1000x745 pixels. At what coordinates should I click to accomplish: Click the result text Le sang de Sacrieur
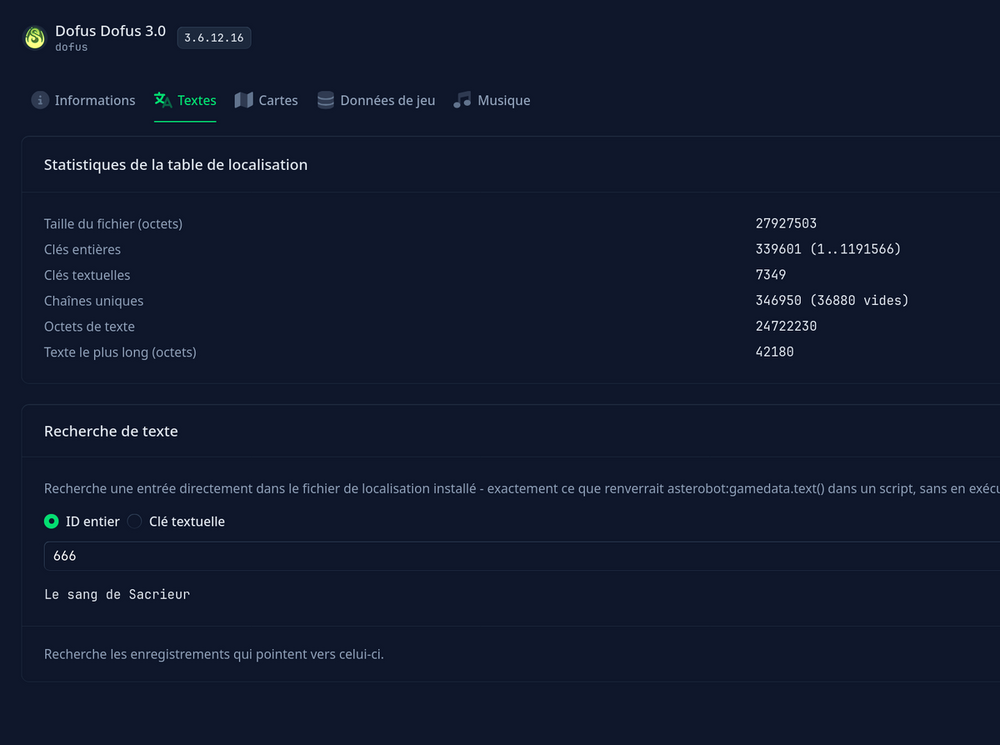[117, 594]
